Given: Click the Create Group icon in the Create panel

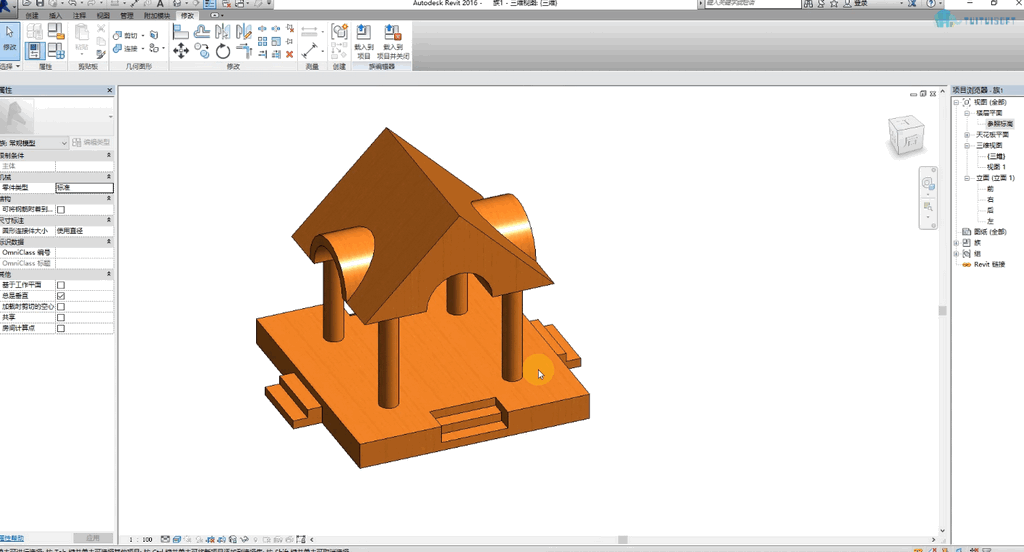Looking at the screenshot, I should click(x=339, y=32).
